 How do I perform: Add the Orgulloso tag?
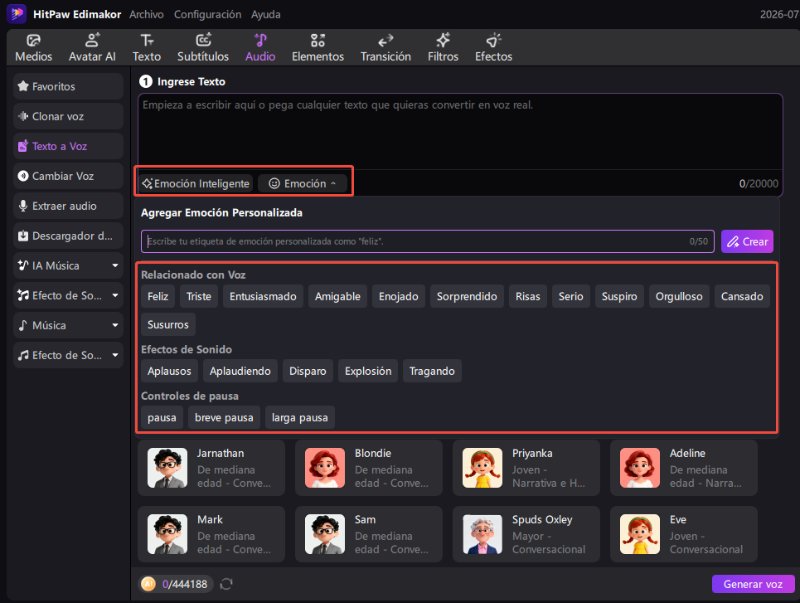coord(679,296)
